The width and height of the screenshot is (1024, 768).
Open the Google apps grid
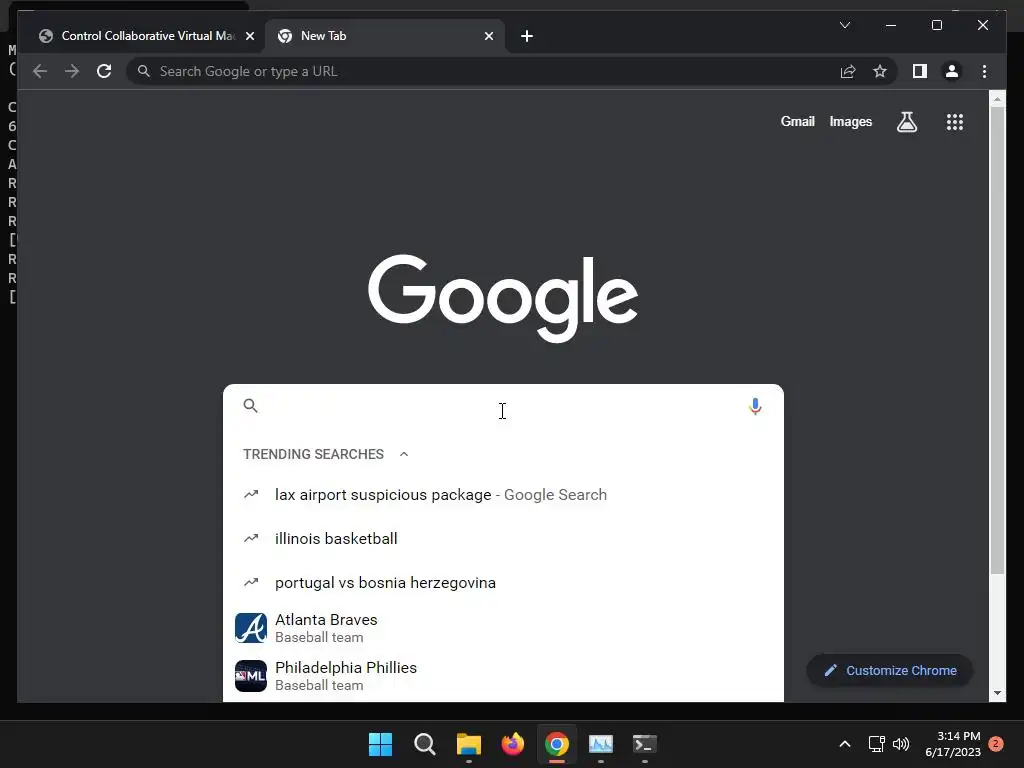pos(955,121)
